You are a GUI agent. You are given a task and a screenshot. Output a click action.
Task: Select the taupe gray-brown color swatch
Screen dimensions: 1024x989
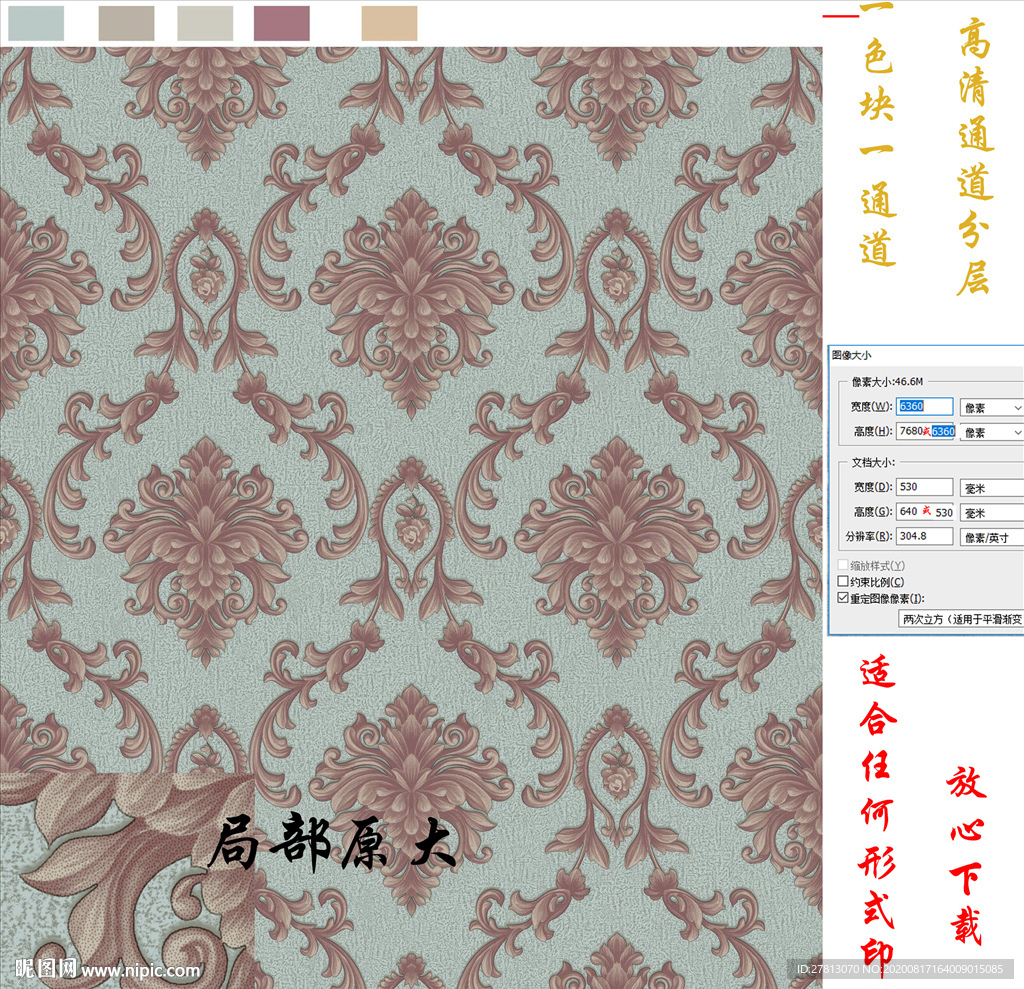pos(126,23)
